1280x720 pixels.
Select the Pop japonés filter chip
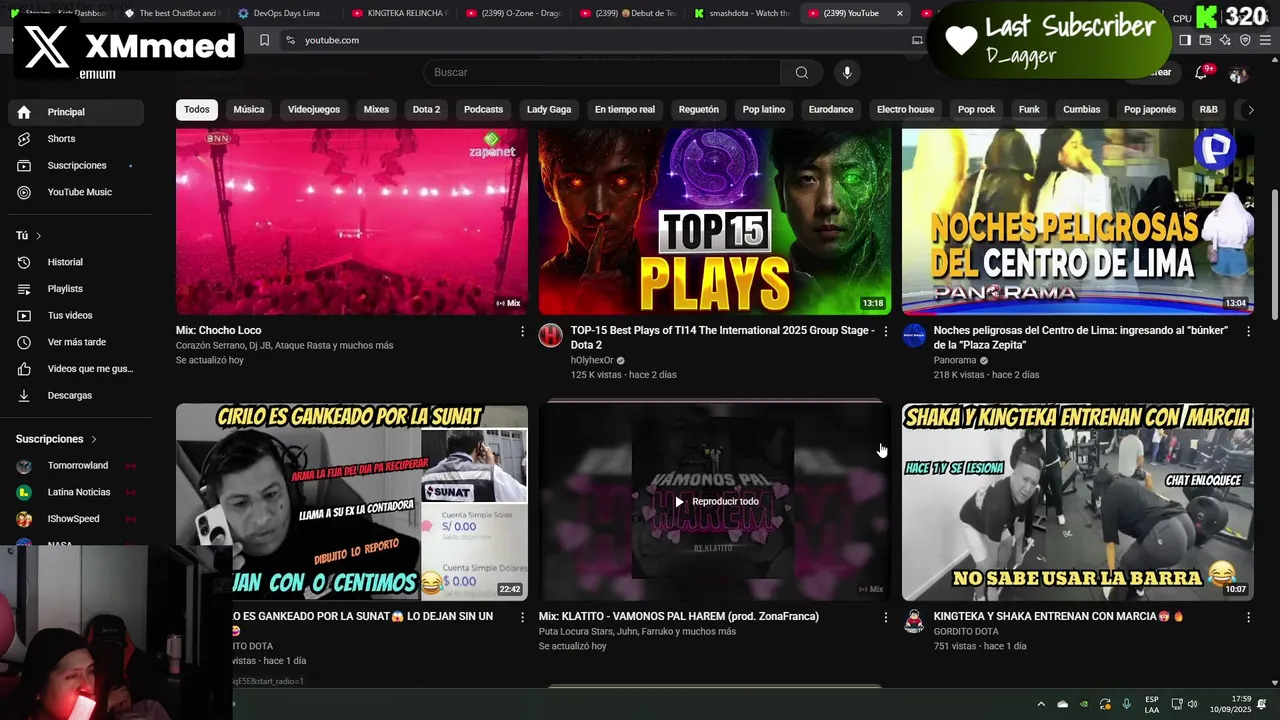tap(1150, 110)
